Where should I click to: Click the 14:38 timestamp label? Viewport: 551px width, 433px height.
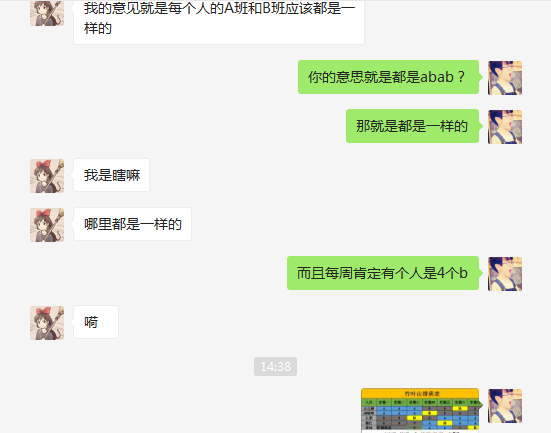(x=276, y=367)
